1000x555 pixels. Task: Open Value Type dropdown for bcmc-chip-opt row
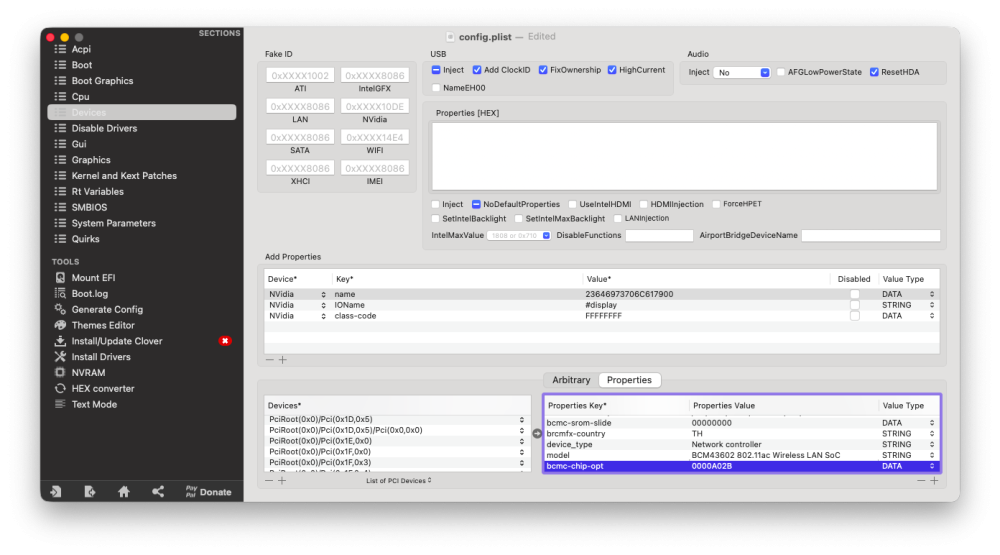point(932,466)
